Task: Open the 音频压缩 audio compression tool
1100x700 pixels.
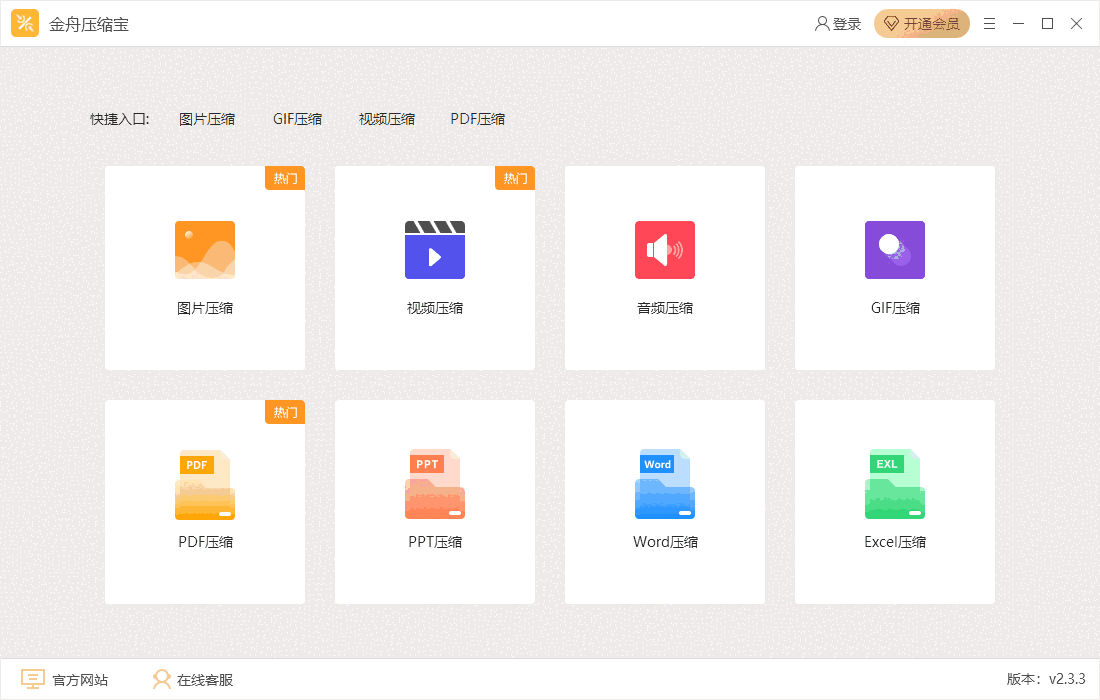Action: [664, 267]
